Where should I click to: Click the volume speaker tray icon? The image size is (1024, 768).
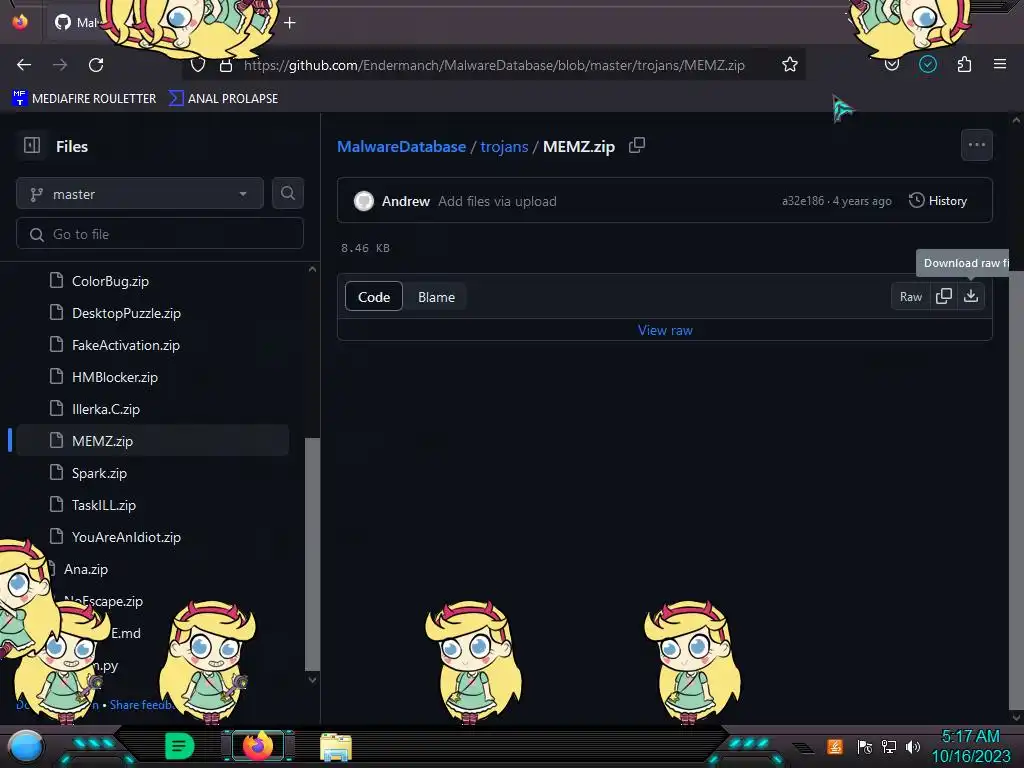coord(913,746)
